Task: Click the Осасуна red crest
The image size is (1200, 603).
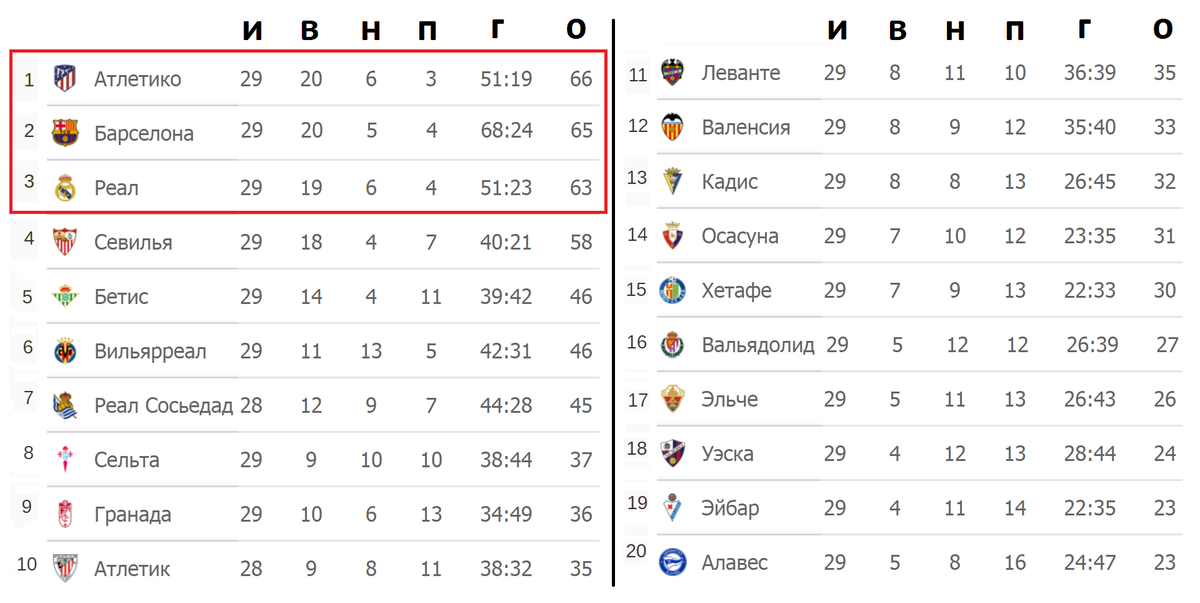Action: [x=672, y=236]
